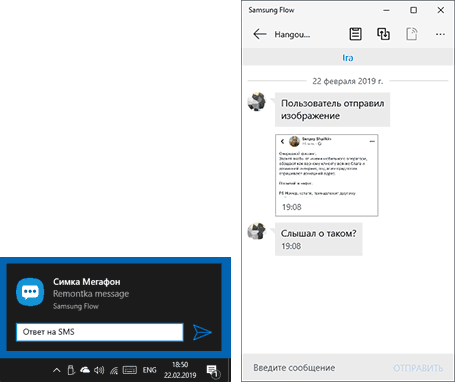Screen dimensions: 455x382
Task: Click the USB safely remove tray icon
Action: pyautogui.click(x=71, y=370)
